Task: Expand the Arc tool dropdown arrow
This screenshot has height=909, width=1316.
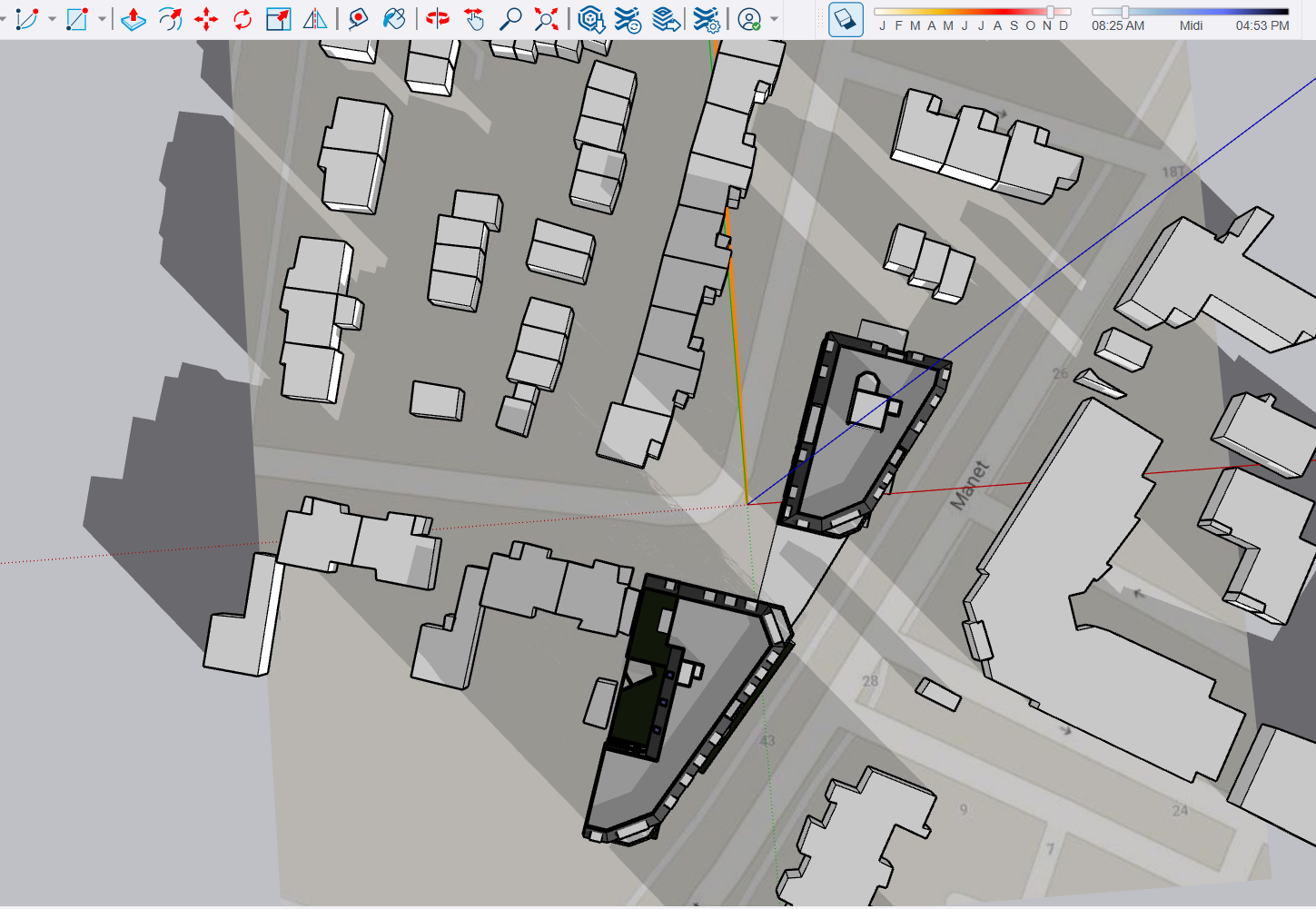Action: click(x=52, y=19)
